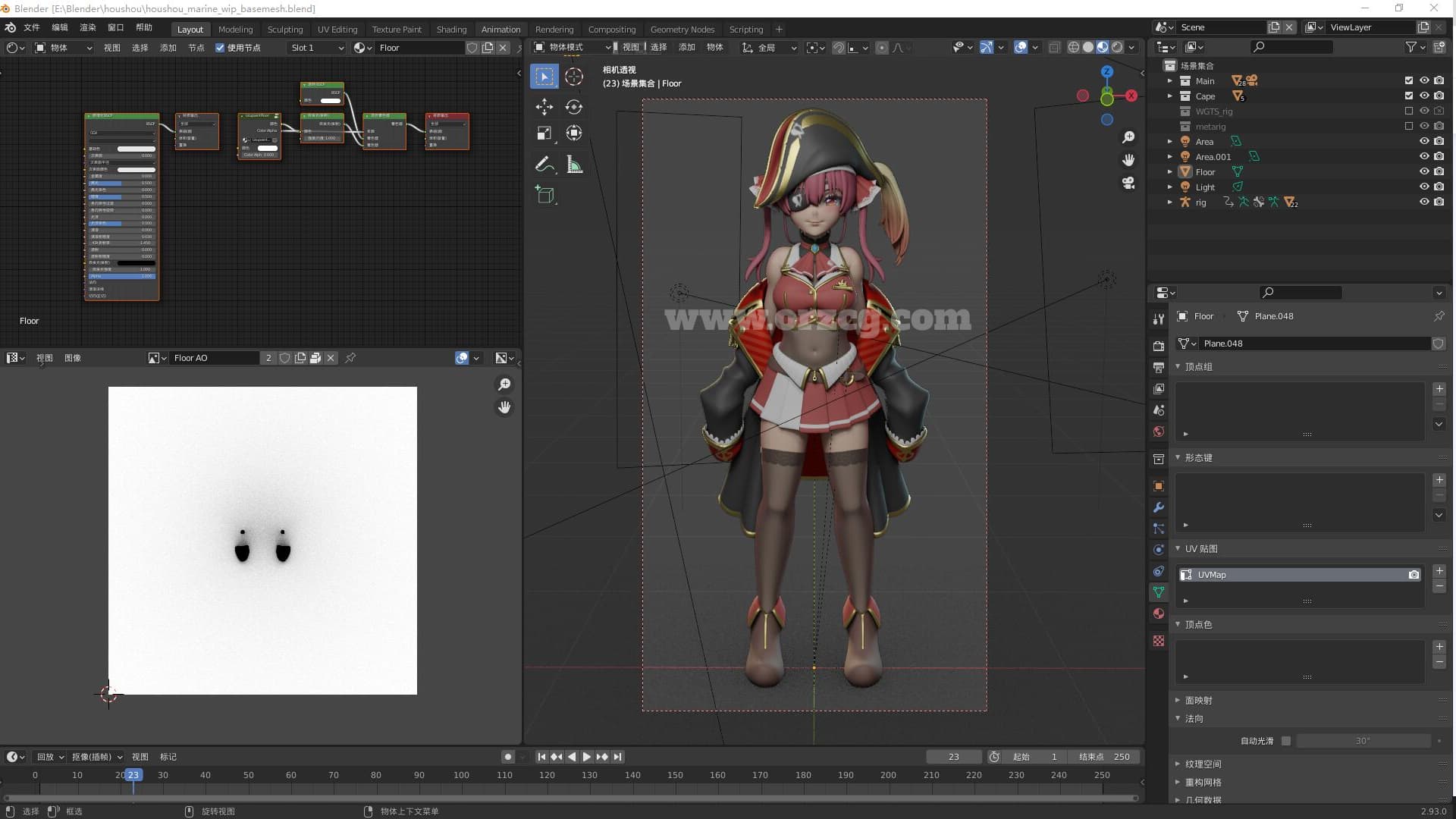Switch to the Shading workspace tab
This screenshot has width=1456, height=819.
click(451, 30)
